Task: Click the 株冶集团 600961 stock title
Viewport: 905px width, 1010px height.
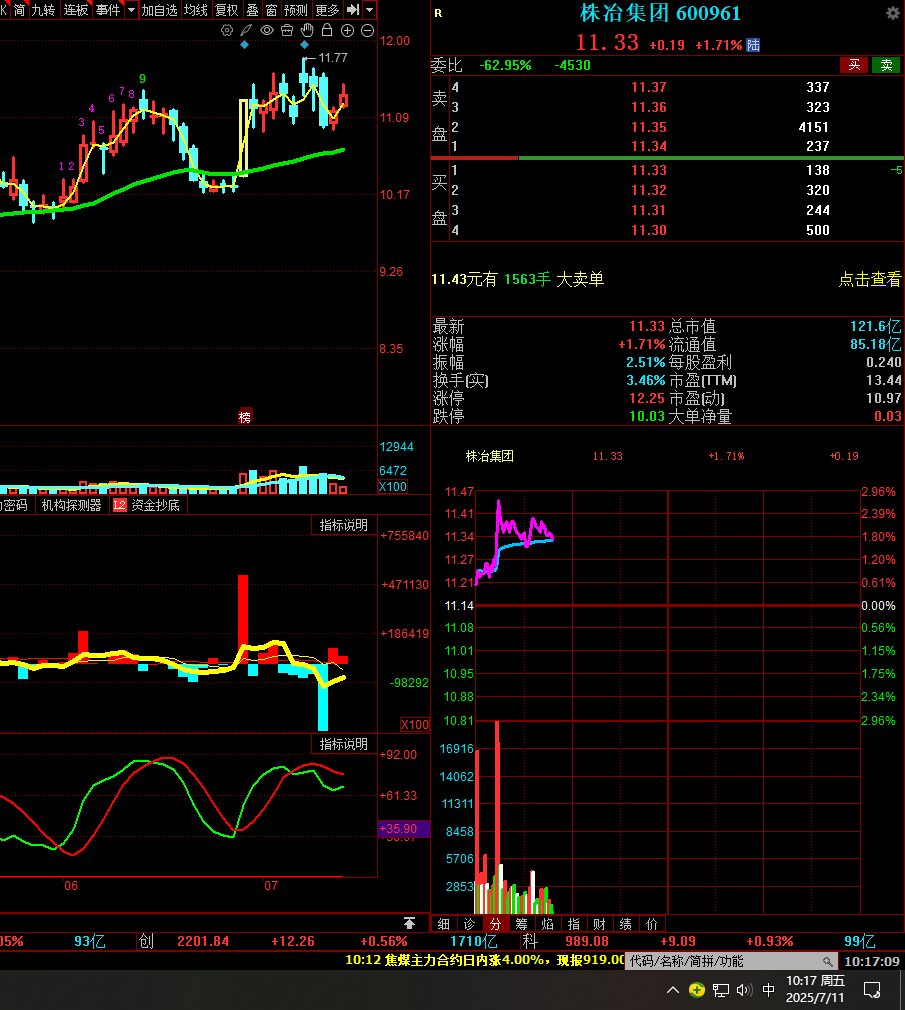Action: pyautogui.click(x=660, y=13)
